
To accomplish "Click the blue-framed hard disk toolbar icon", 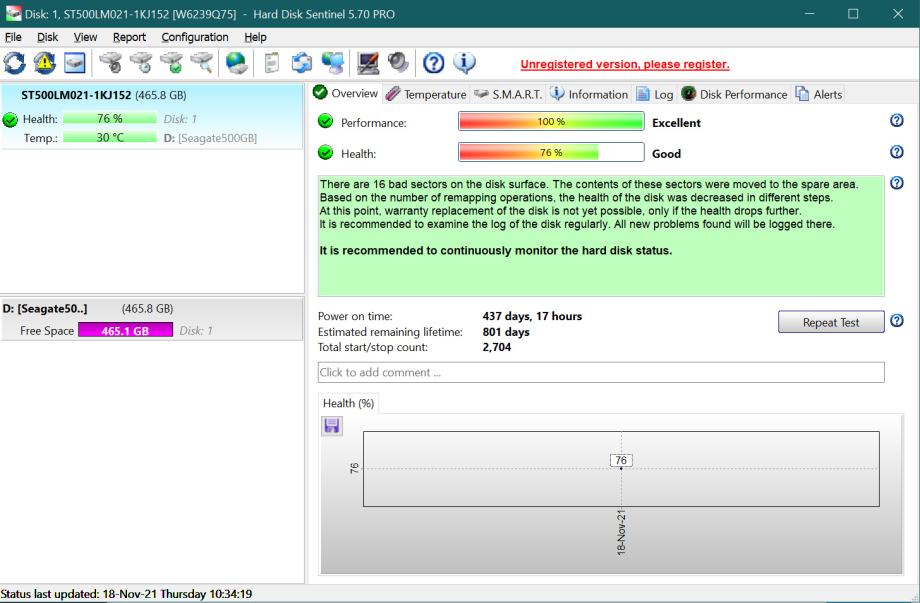I will tap(75, 63).
